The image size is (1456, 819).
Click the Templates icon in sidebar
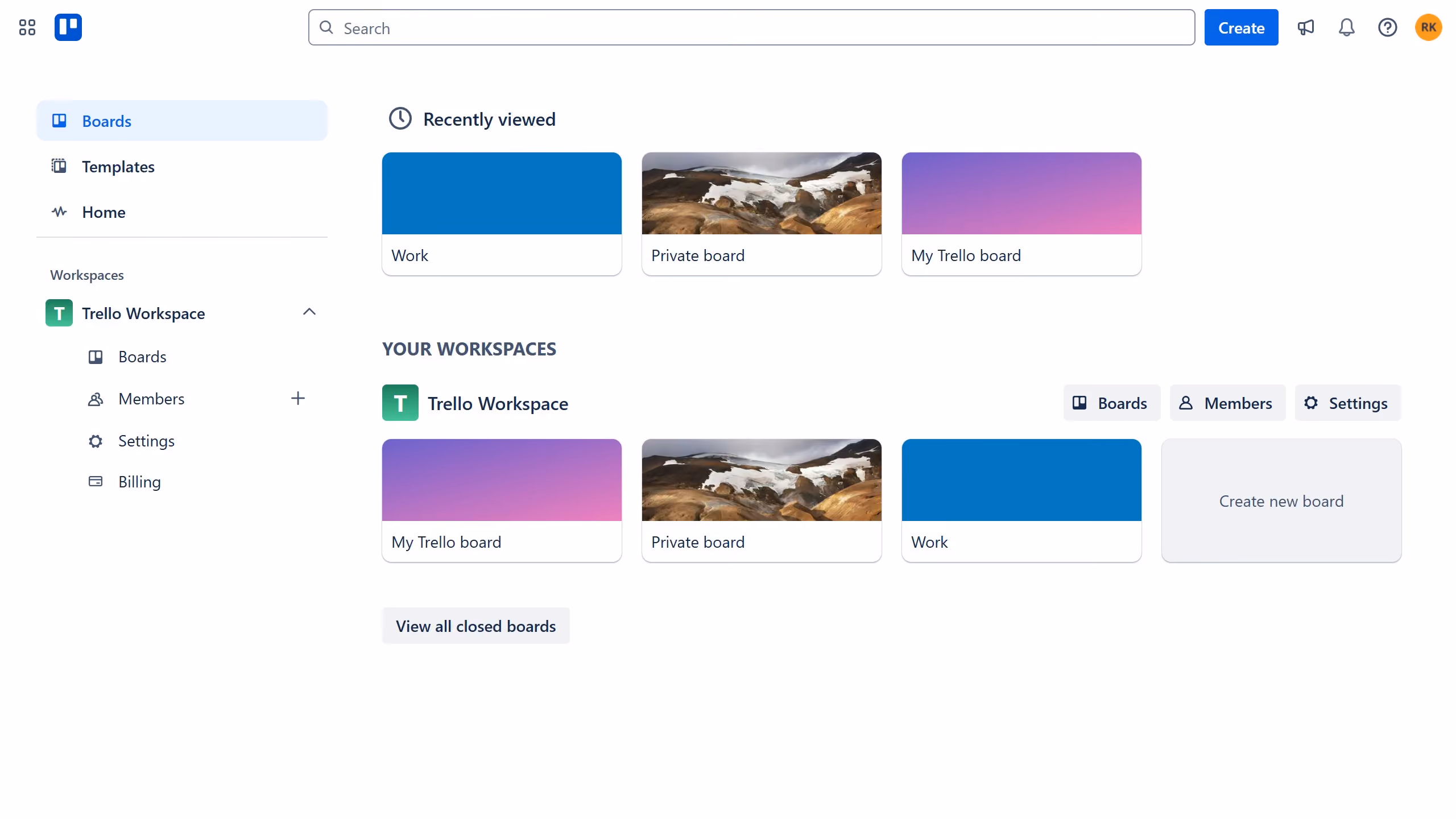tap(59, 166)
